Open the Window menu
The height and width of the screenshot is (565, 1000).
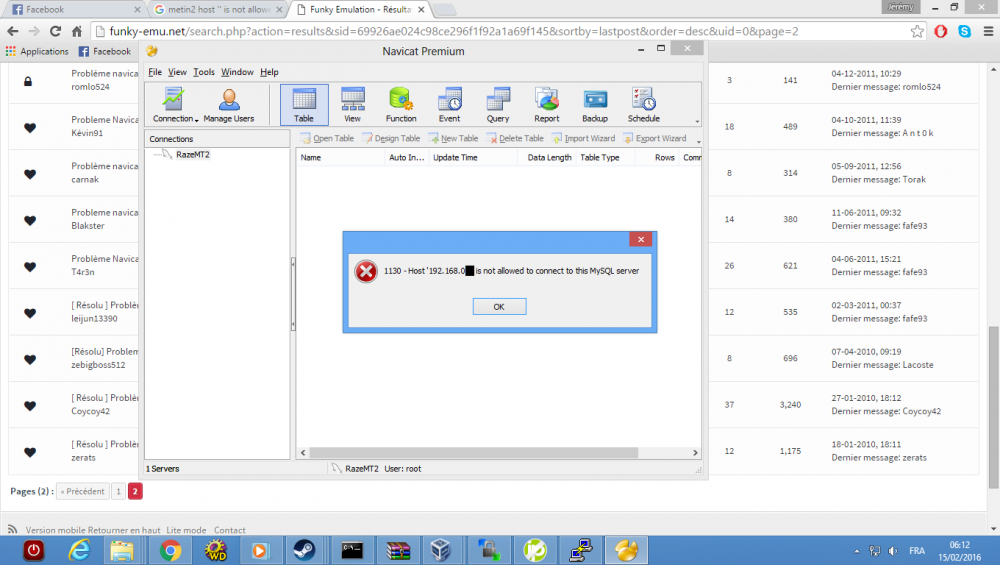pos(237,72)
